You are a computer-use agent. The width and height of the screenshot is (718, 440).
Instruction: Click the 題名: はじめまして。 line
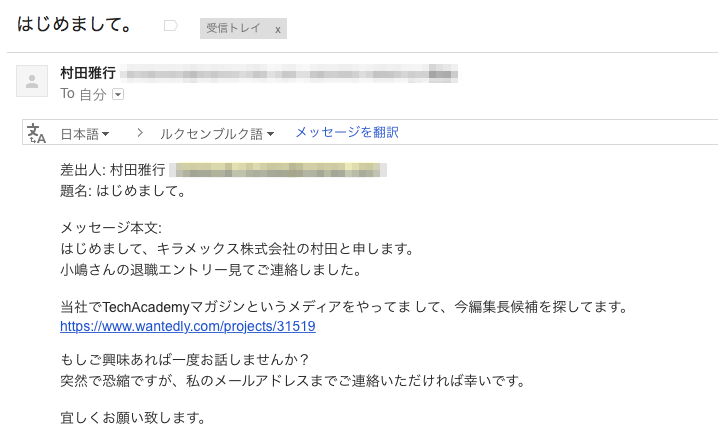tap(122, 190)
